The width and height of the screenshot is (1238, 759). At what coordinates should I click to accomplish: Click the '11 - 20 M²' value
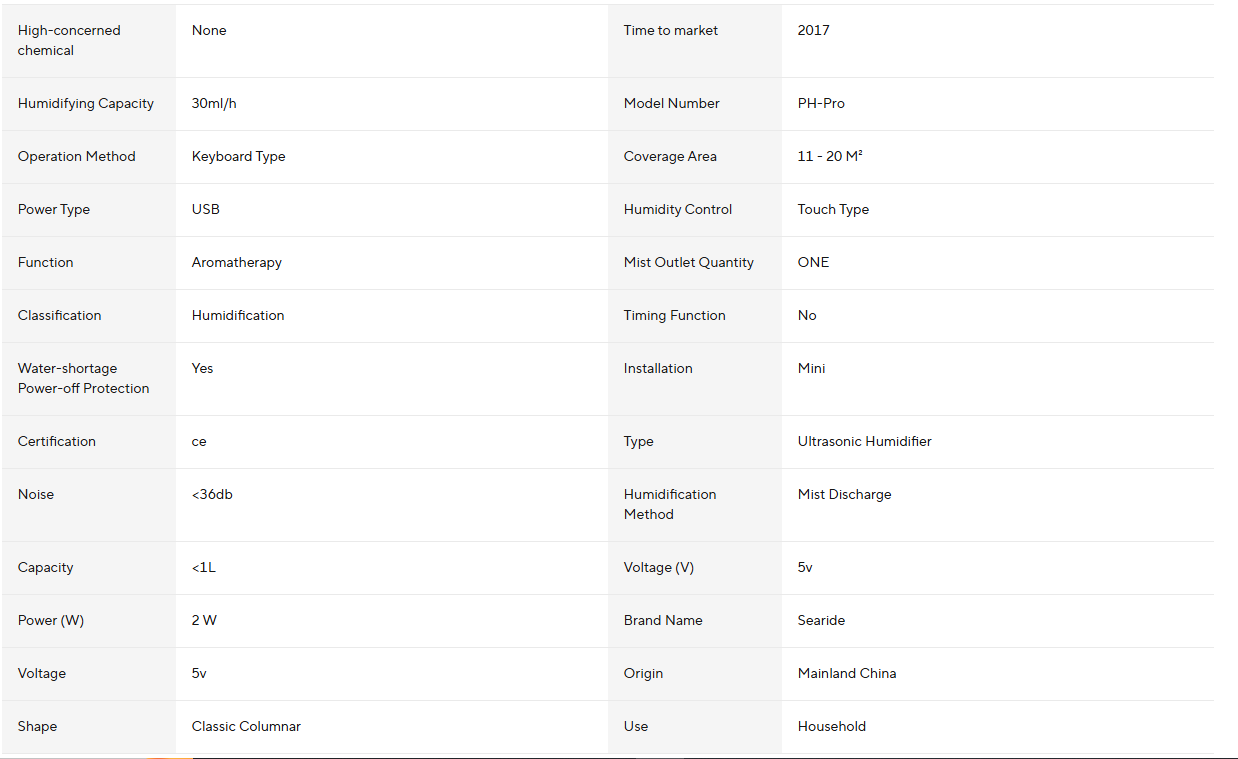[x=830, y=157]
